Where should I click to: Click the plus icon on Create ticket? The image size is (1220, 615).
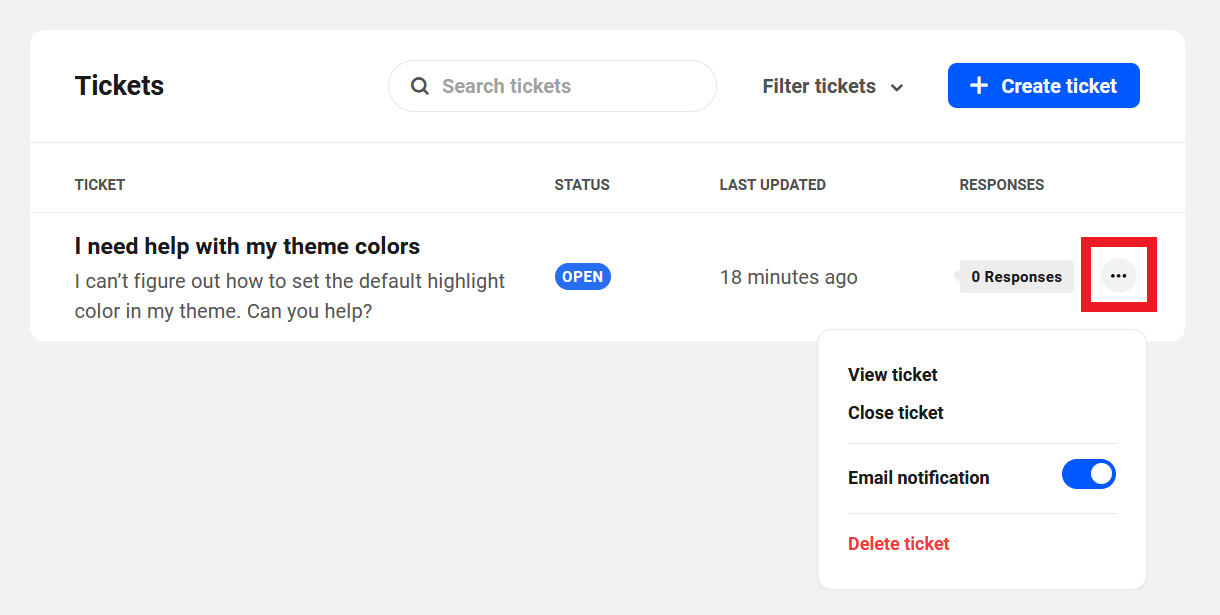tap(978, 85)
